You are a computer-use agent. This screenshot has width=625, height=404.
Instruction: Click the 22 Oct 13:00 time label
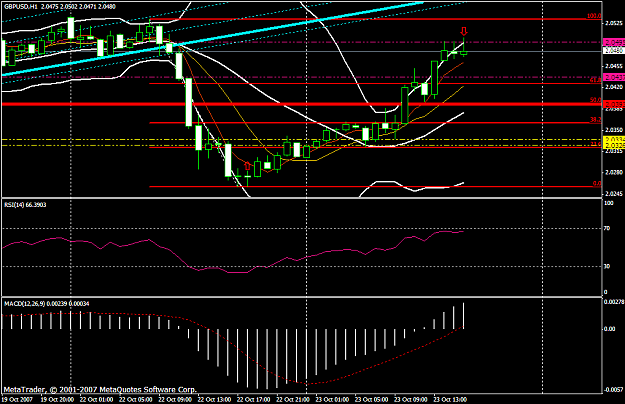pyautogui.click(x=214, y=399)
